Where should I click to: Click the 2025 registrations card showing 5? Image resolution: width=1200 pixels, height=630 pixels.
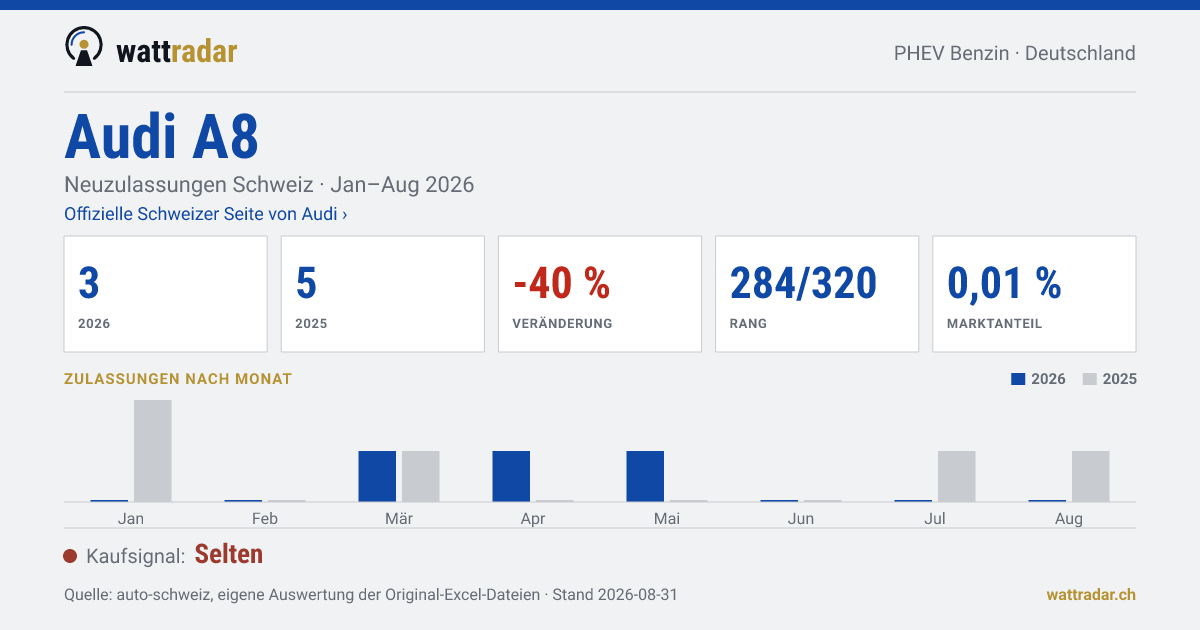[x=383, y=294]
